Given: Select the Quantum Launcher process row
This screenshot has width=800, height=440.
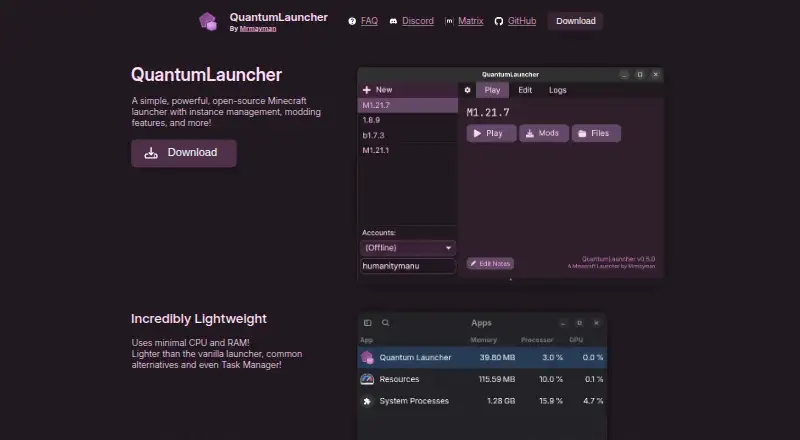Looking at the screenshot, I should (482, 357).
